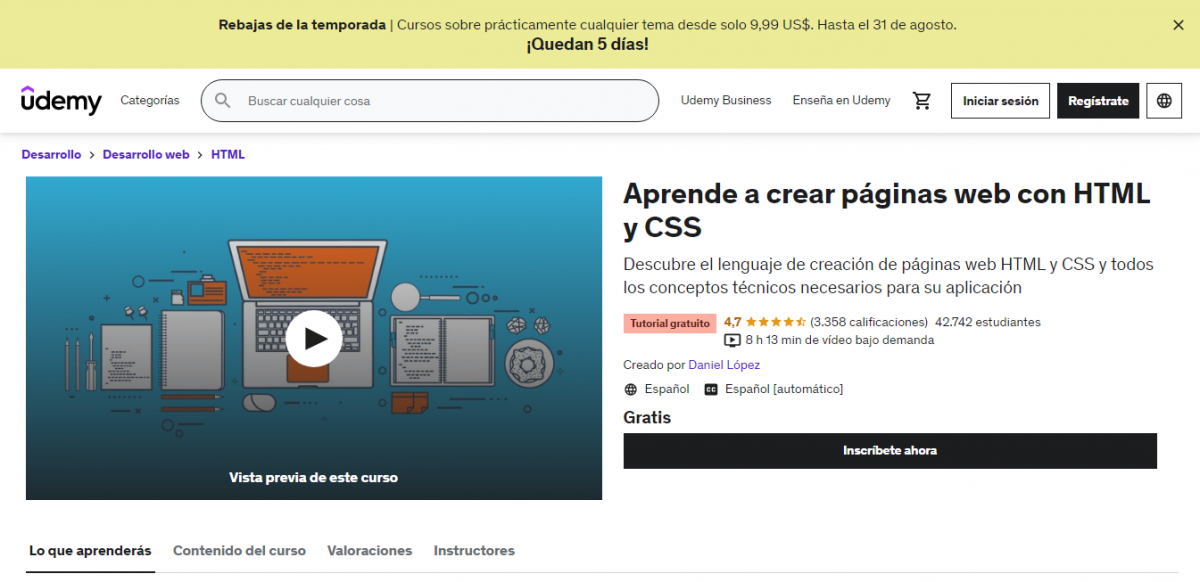Switch to Instructores tab

click(474, 551)
